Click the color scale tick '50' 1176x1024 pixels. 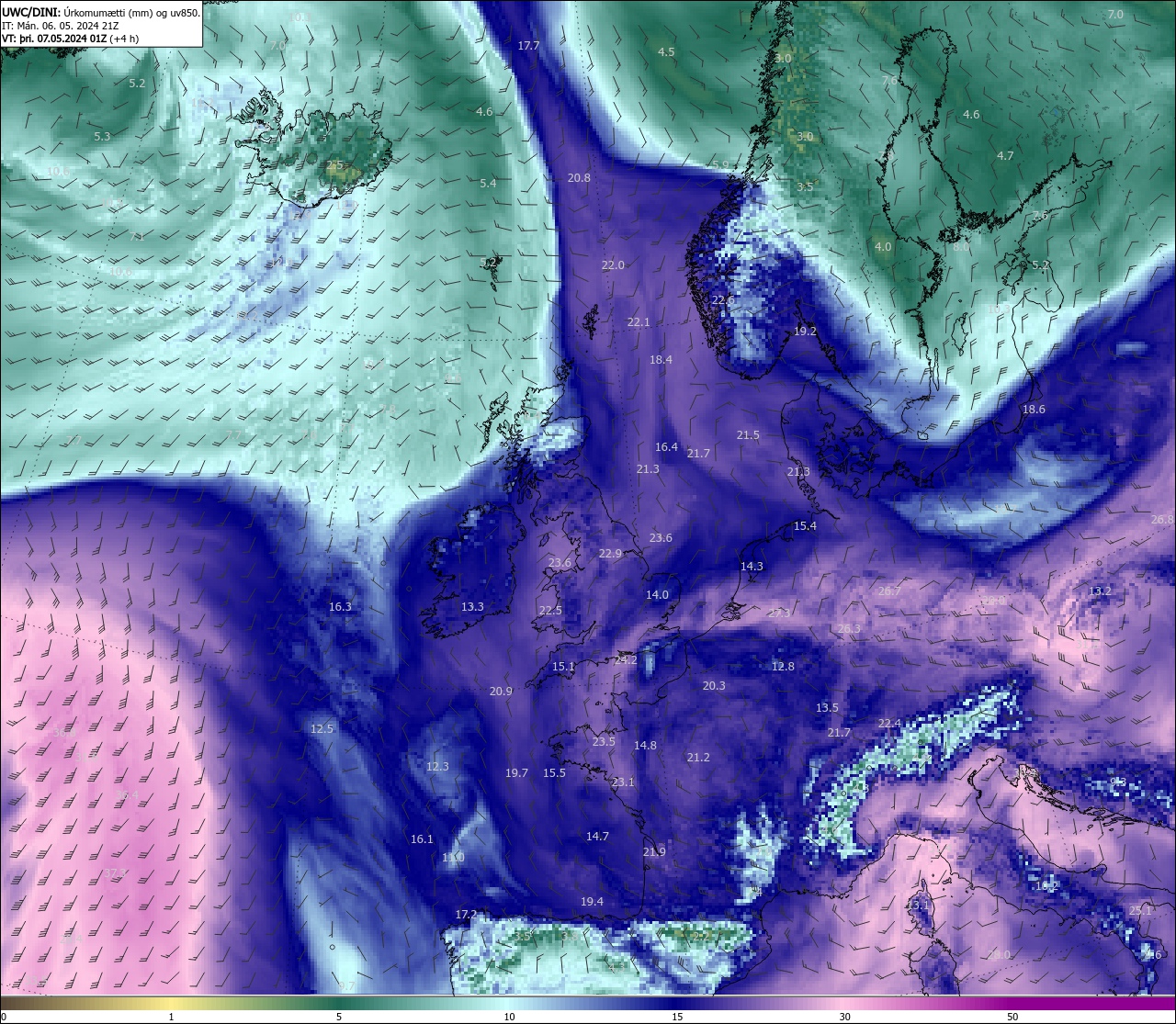[1012, 1017]
